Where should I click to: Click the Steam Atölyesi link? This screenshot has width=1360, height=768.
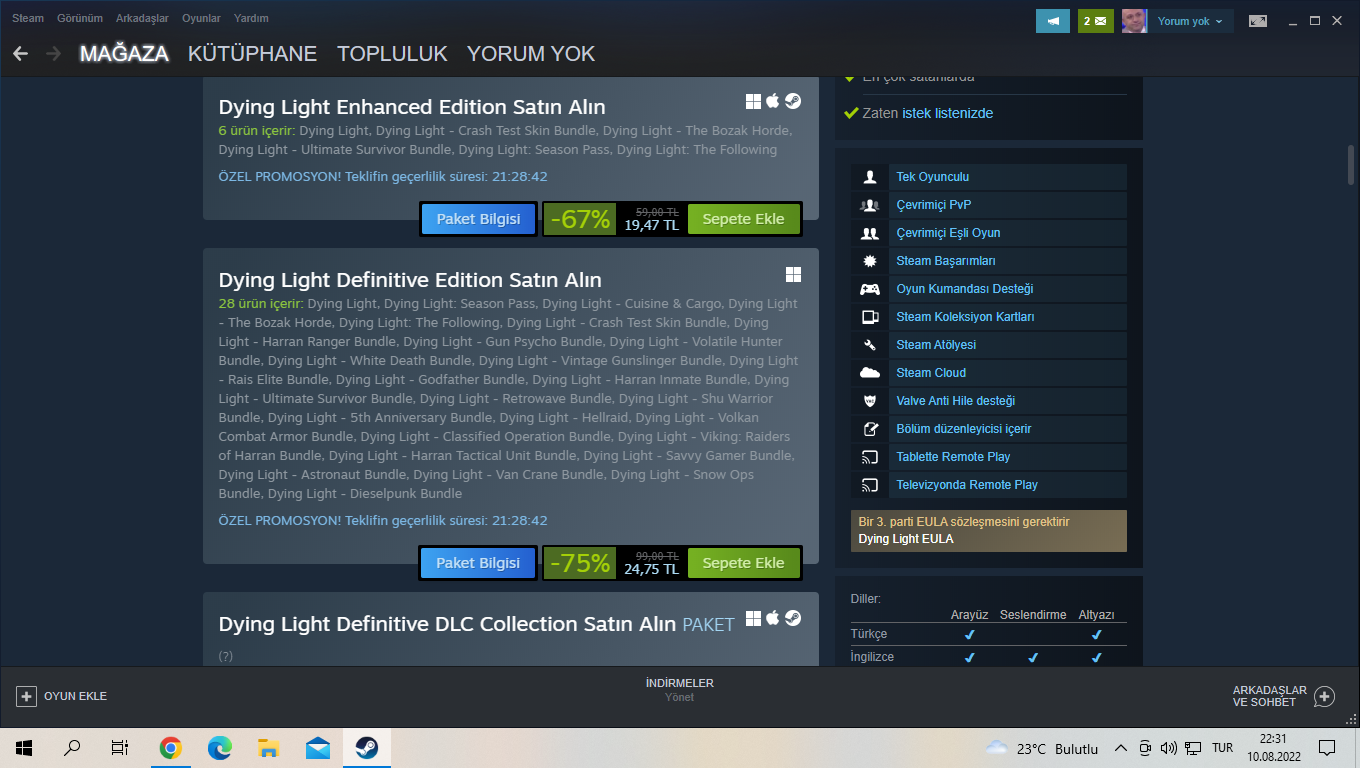pyautogui.click(x=936, y=345)
